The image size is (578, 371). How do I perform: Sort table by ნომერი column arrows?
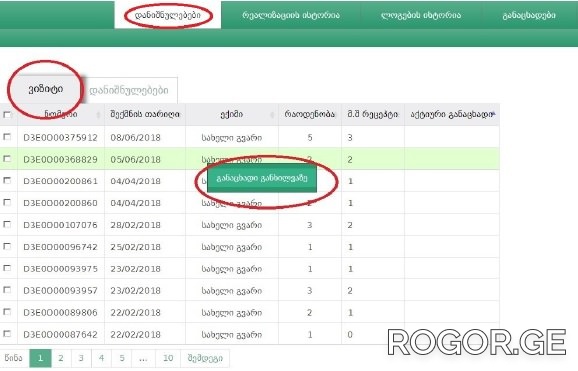[x=98, y=115]
